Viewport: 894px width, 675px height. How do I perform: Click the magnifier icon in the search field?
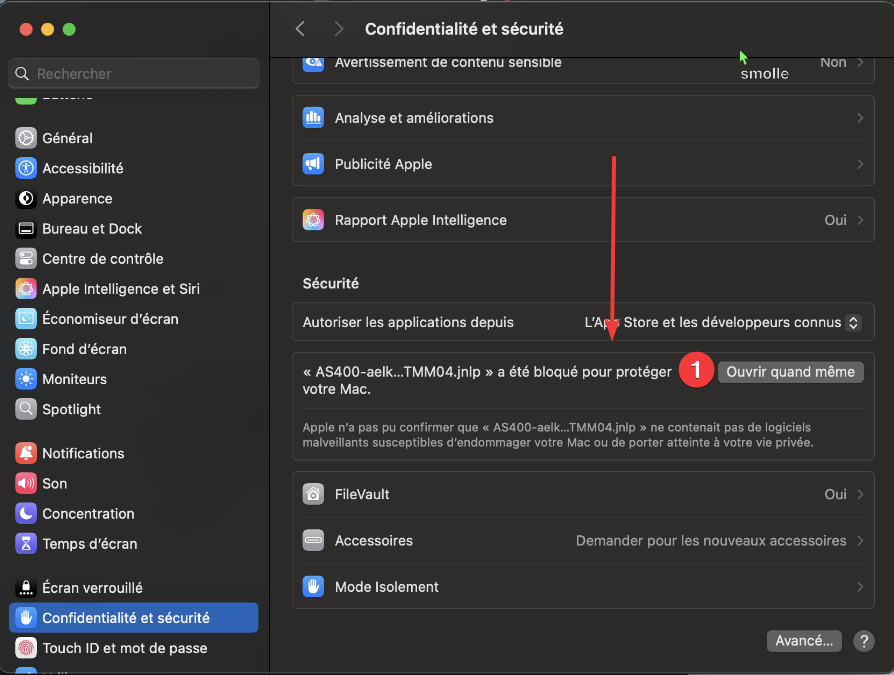point(22,74)
